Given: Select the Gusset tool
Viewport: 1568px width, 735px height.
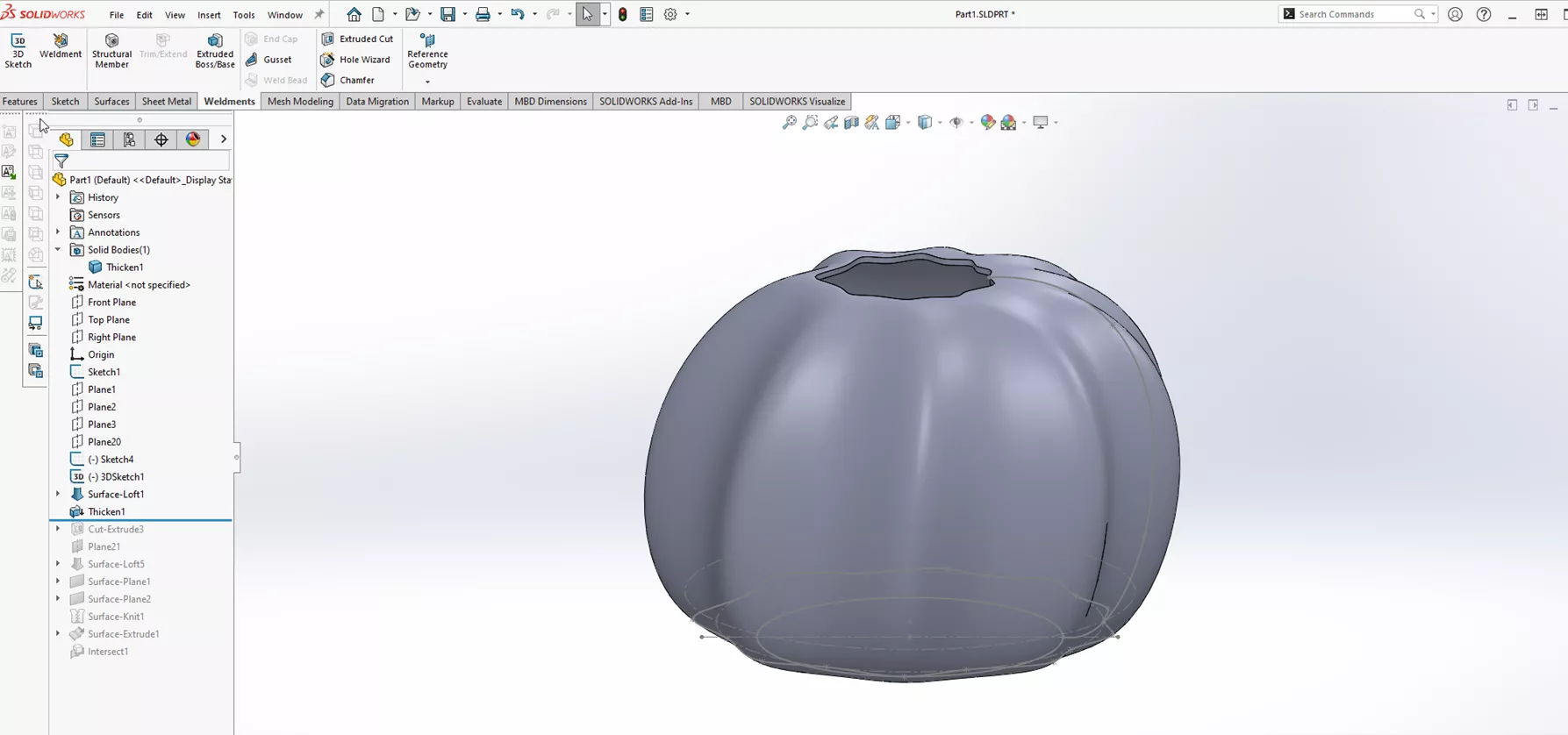Looking at the screenshot, I should click(268, 60).
